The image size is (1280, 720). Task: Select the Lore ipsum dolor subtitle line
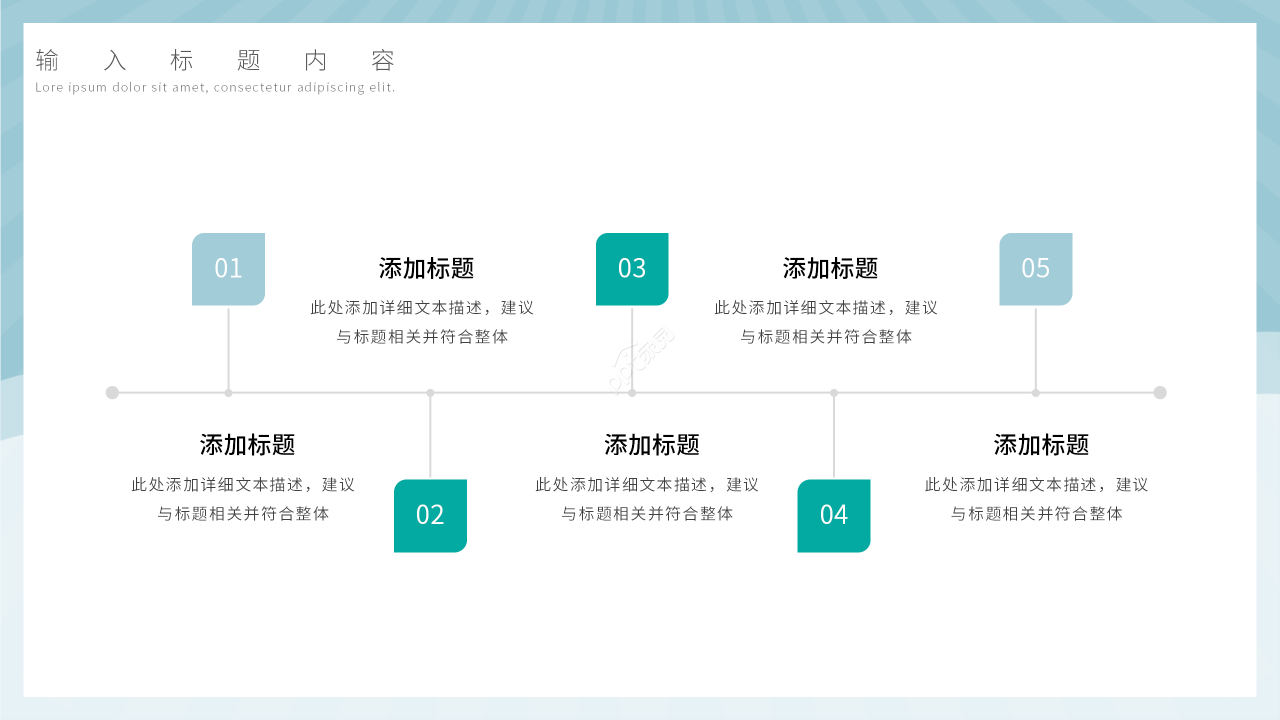click(215, 87)
